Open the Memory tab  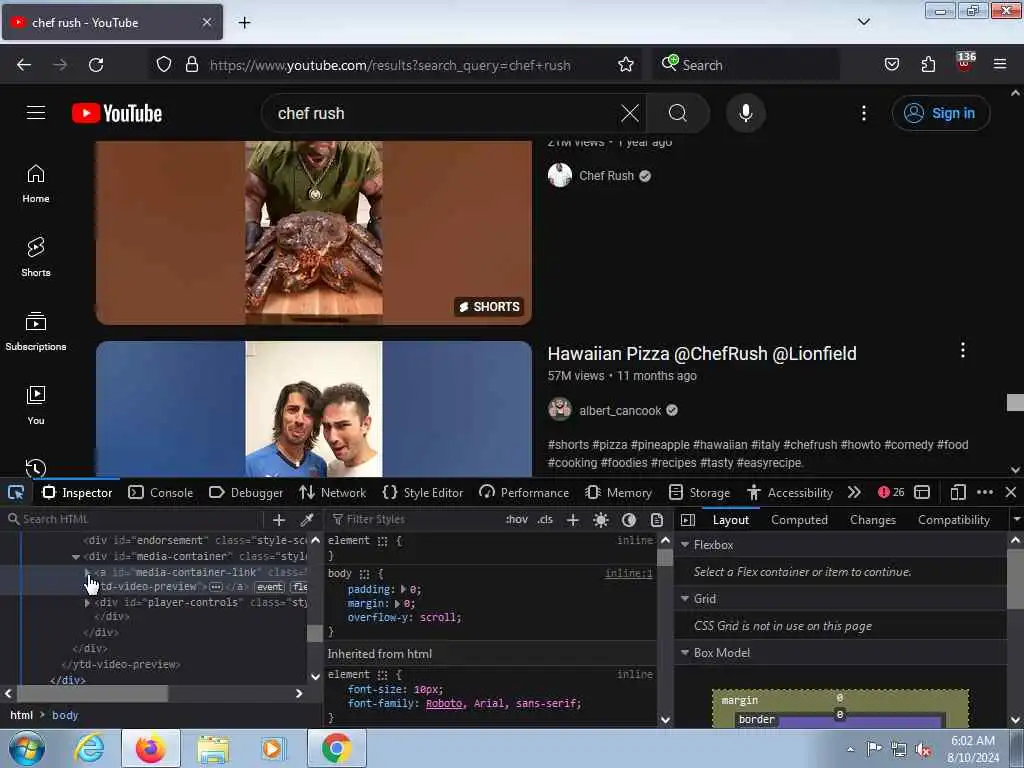[619, 492]
